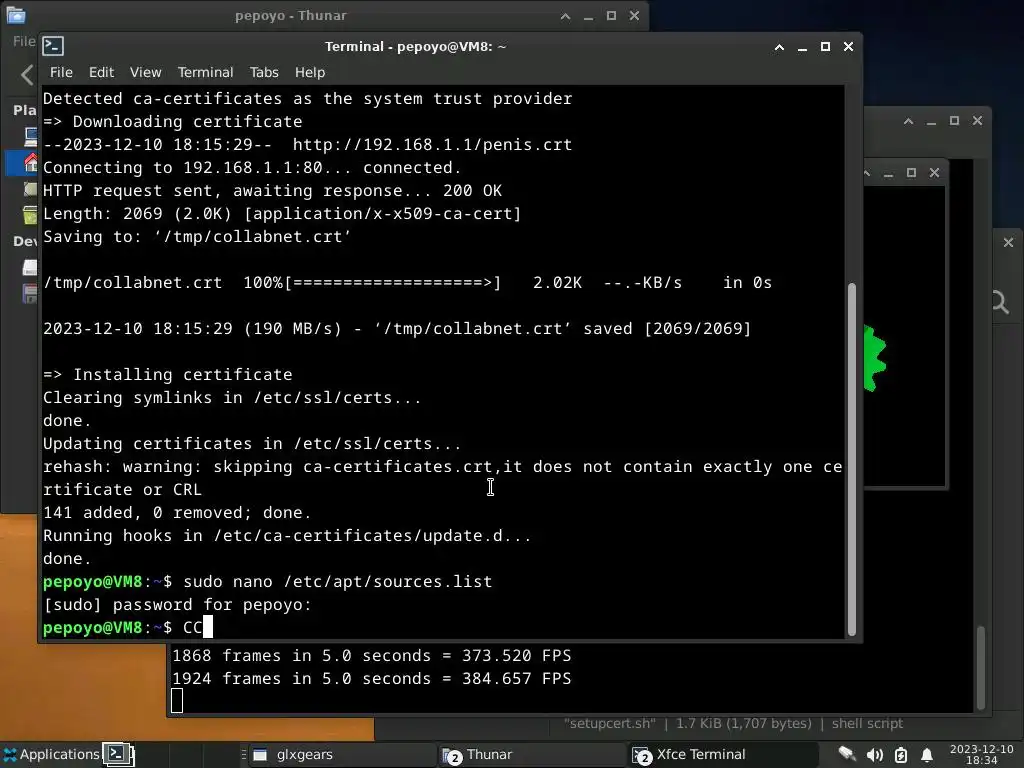
Task: Click the "HTTP request sent, awaiting response" line
Action: click(272, 191)
